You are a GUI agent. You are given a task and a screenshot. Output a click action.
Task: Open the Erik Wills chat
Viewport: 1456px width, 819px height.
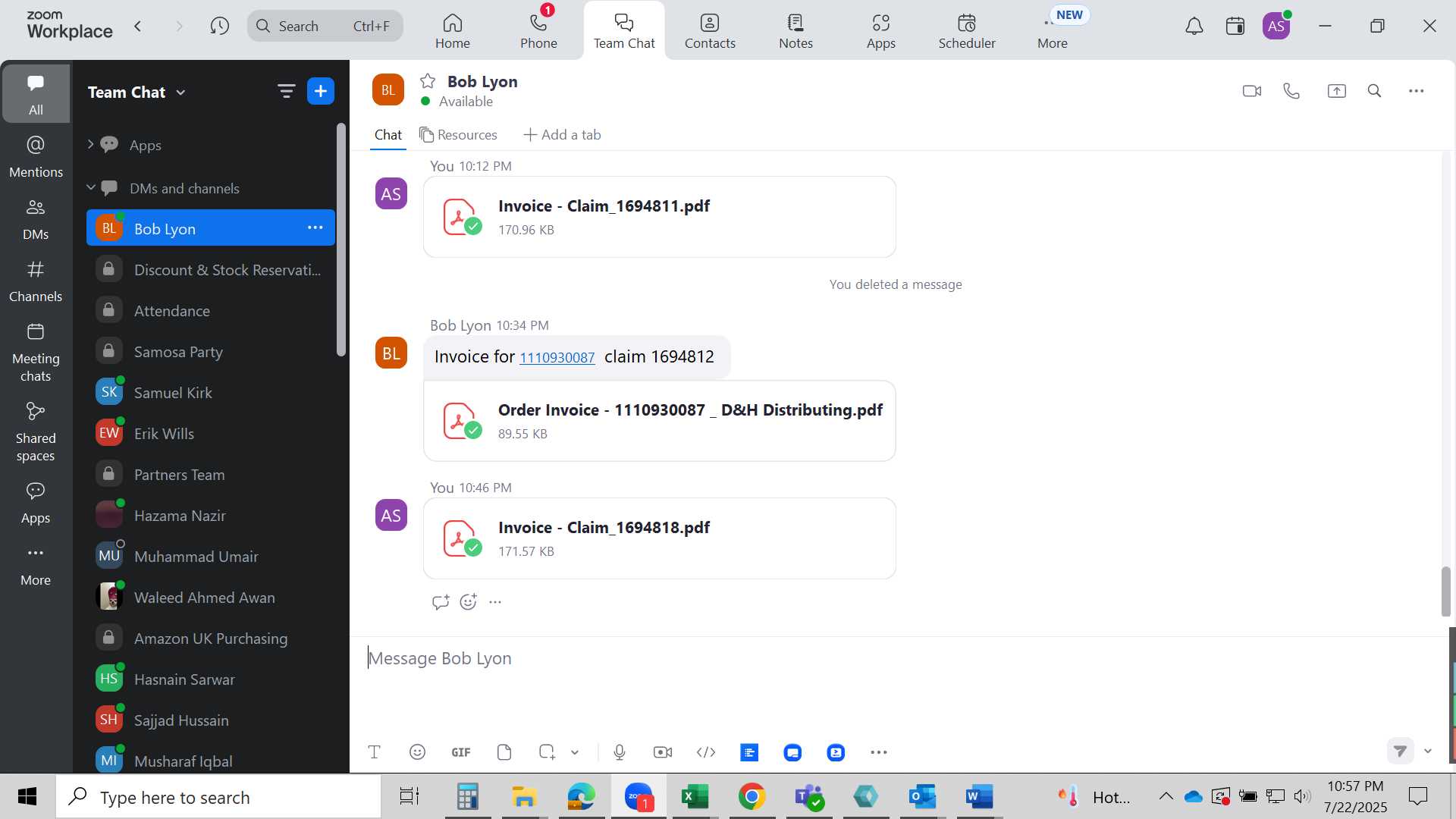[211, 434]
